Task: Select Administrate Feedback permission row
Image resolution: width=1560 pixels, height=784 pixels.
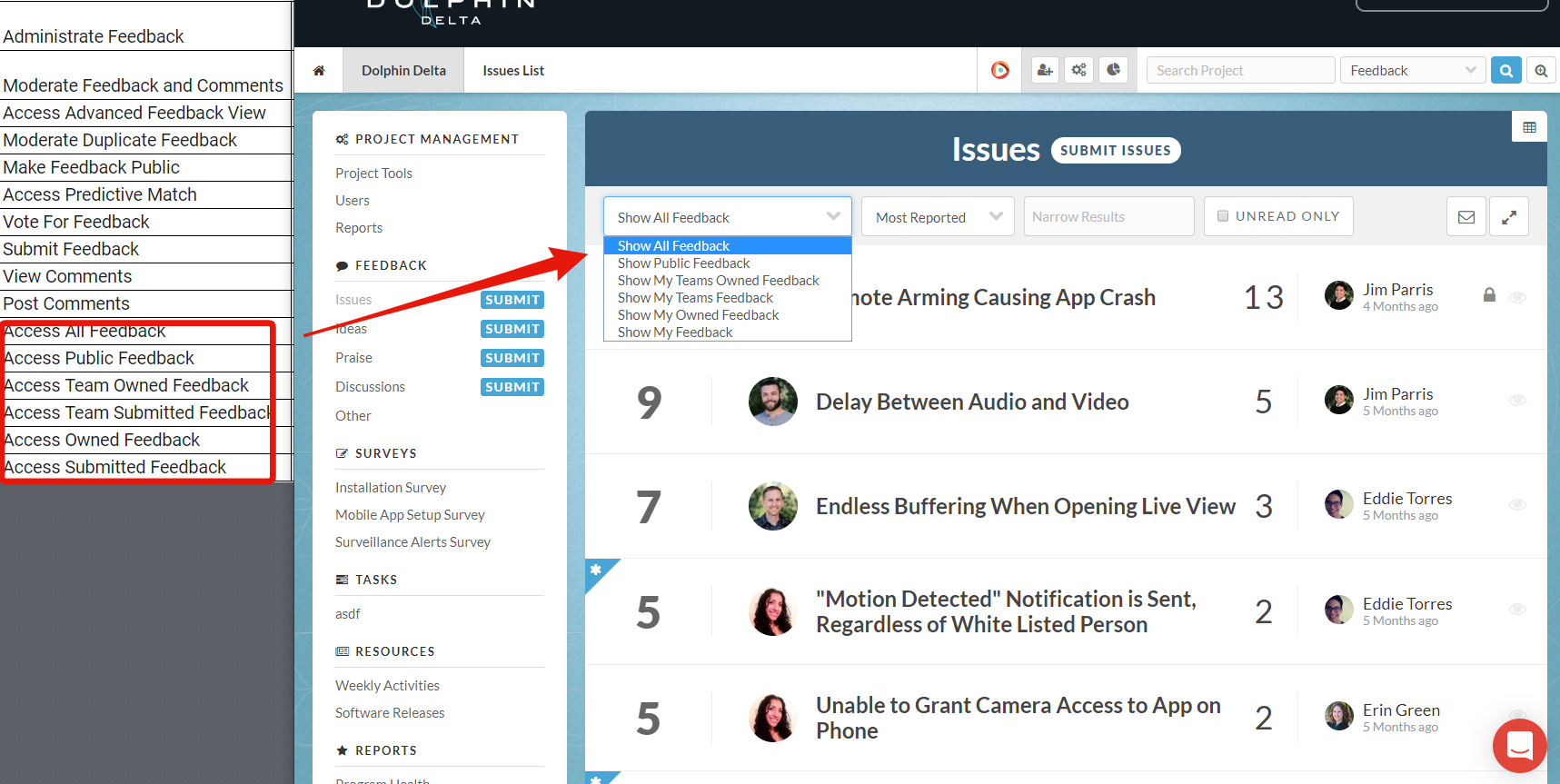Action: (145, 36)
